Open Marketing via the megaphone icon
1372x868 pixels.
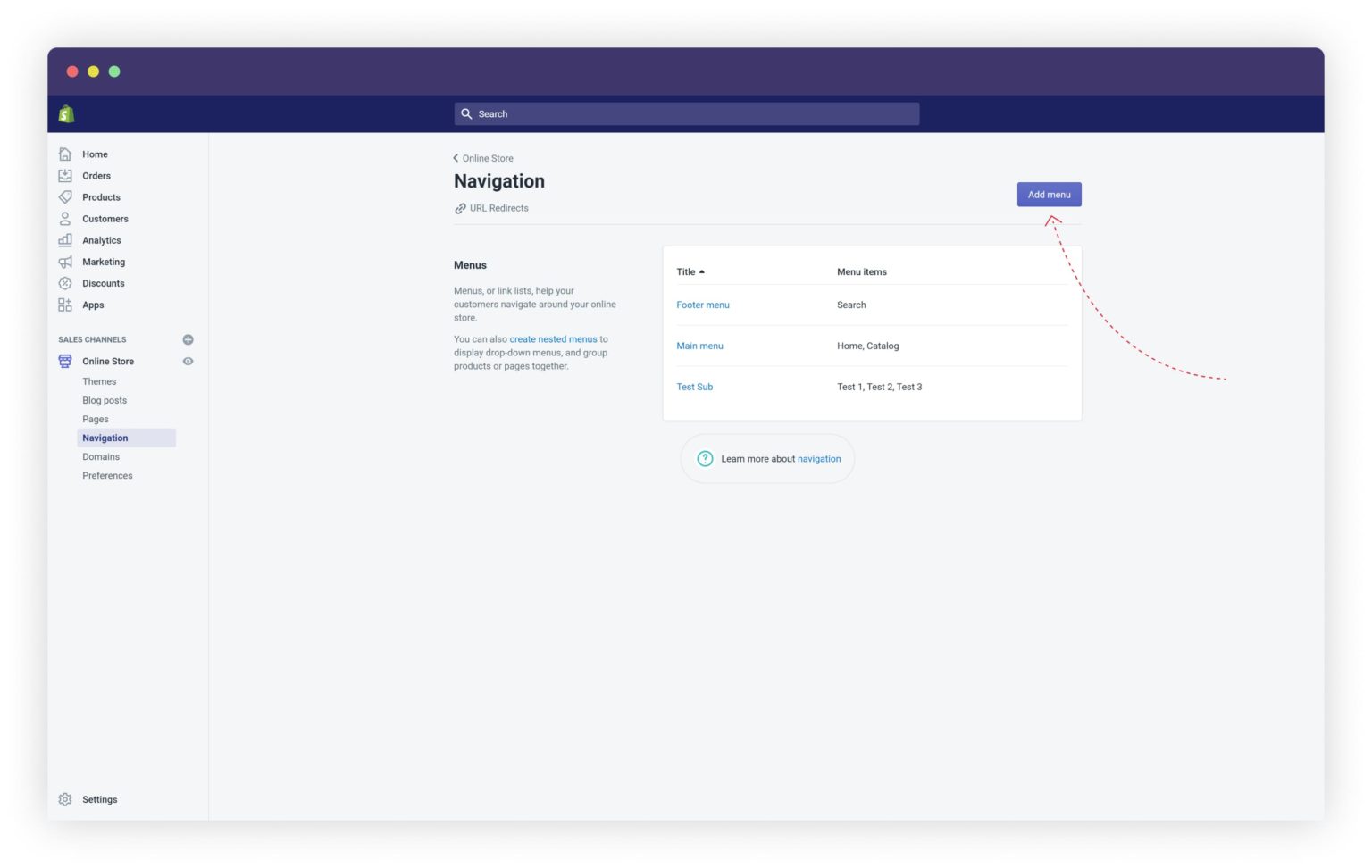coord(65,262)
